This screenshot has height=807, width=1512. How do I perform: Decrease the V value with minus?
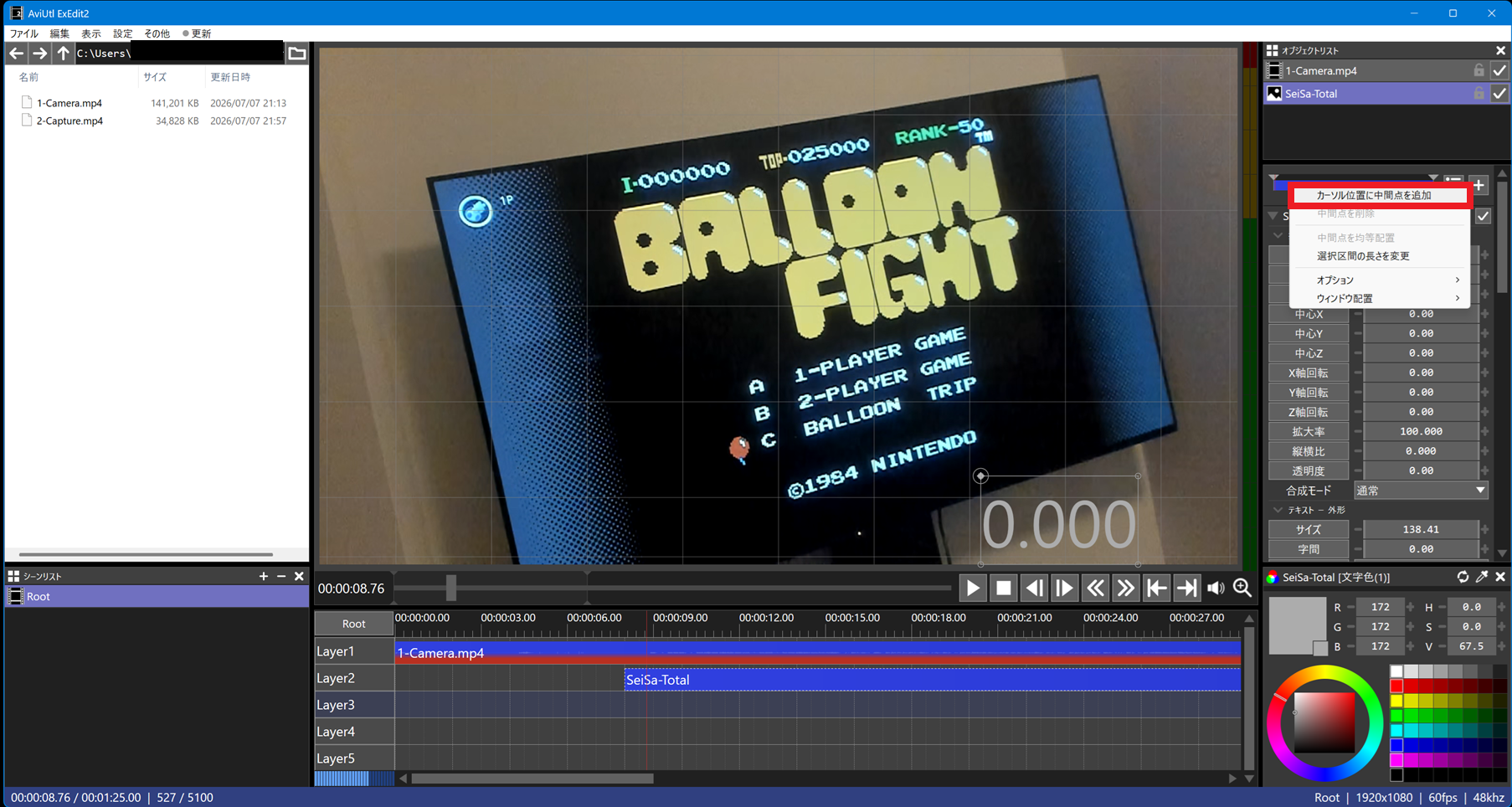(x=1444, y=646)
